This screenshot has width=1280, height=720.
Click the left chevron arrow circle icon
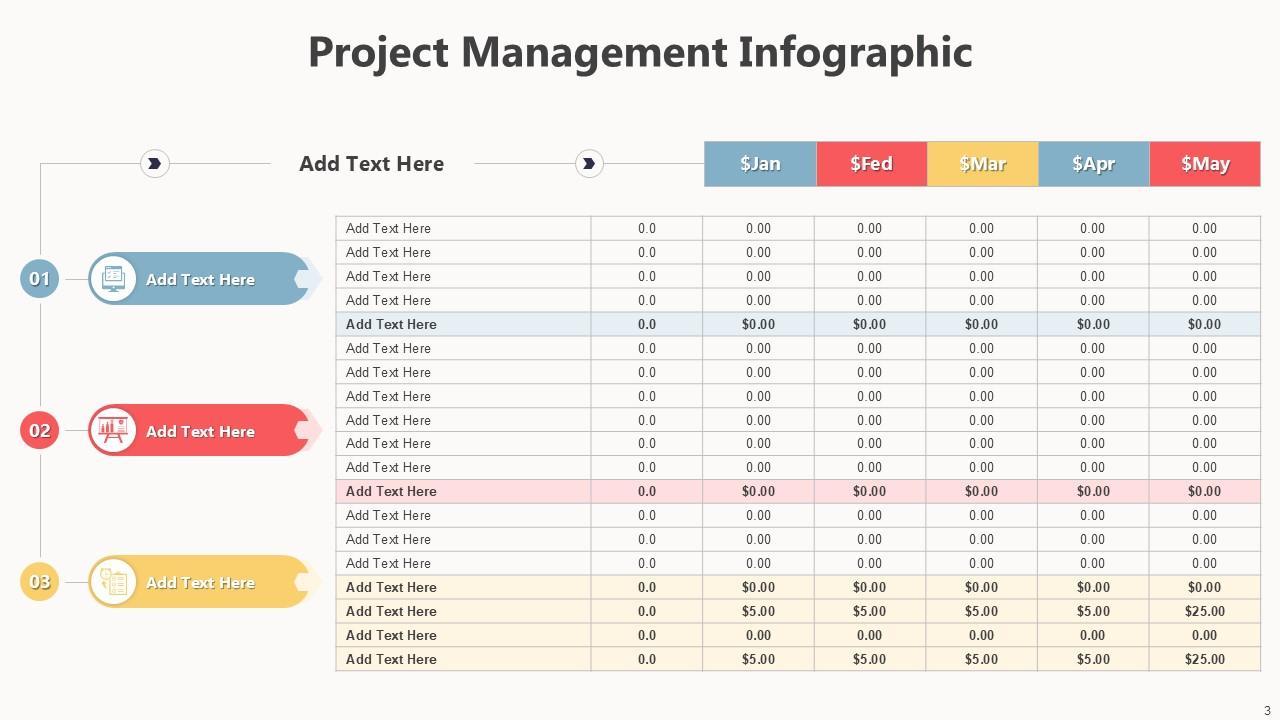(155, 163)
